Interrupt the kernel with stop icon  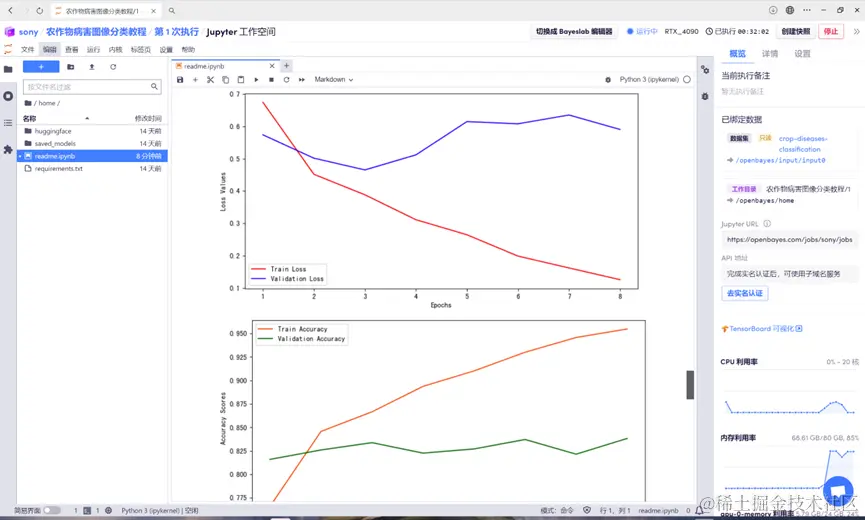point(271,79)
